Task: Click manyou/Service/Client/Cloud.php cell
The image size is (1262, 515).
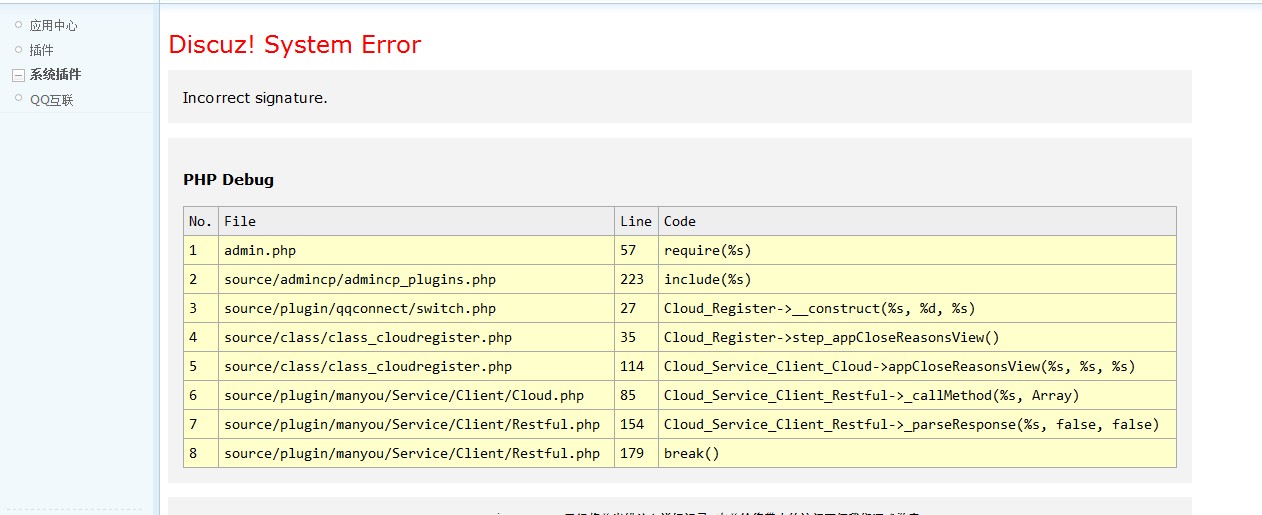Action: click(x=416, y=395)
